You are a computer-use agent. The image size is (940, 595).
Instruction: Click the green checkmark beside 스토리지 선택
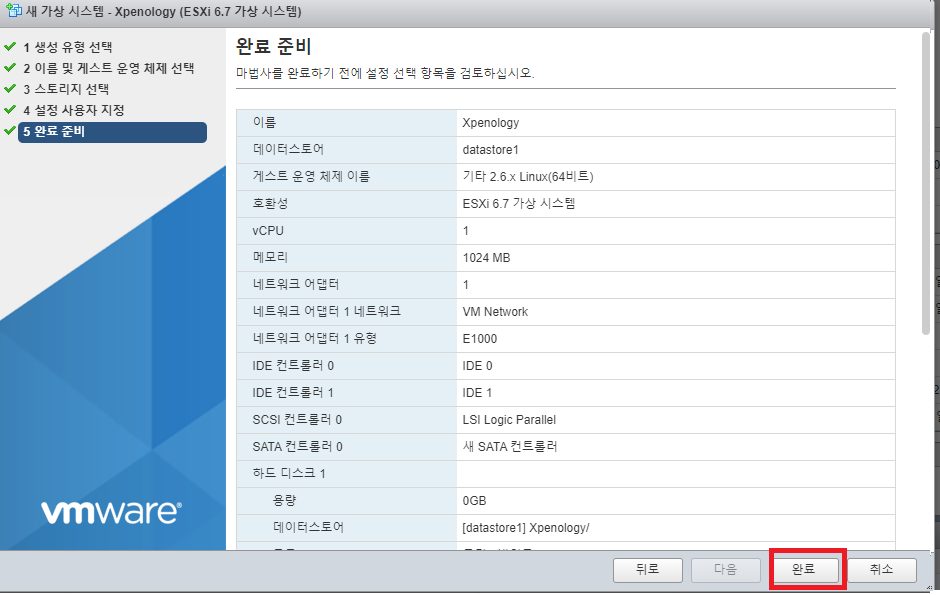click(x=10, y=89)
